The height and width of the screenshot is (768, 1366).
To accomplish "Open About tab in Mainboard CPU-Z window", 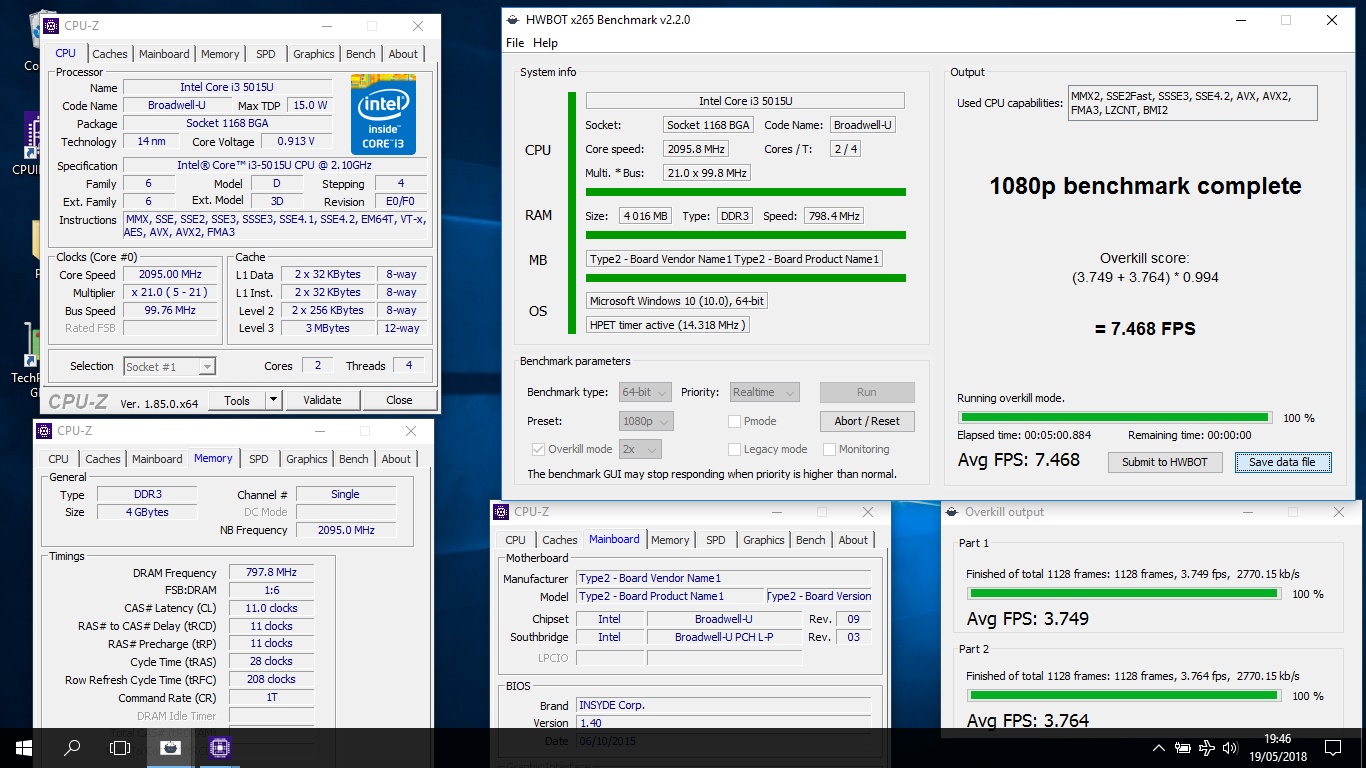I will tap(853, 540).
